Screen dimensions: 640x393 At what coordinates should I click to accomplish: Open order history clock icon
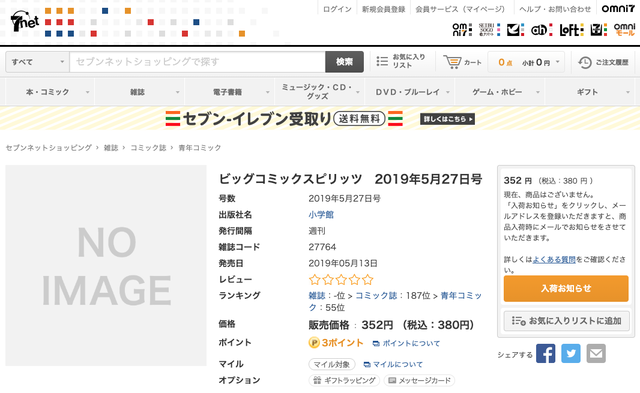point(584,62)
